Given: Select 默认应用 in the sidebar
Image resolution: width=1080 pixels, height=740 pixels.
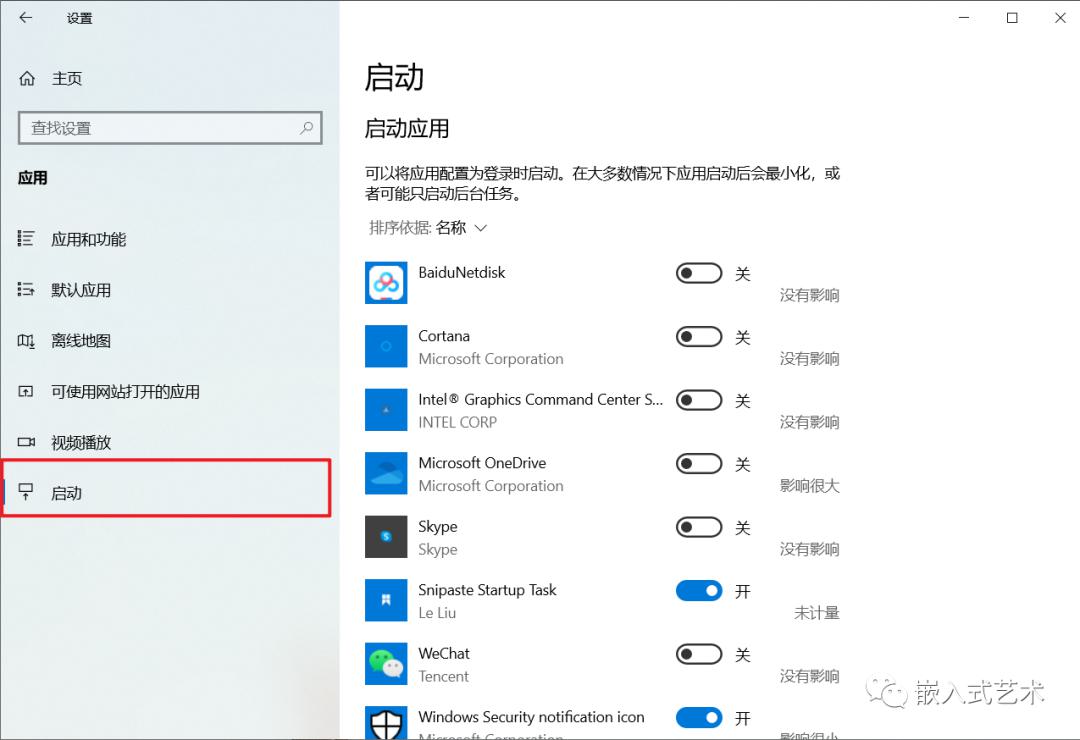Looking at the screenshot, I should pyautogui.click(x=81, y=290).
